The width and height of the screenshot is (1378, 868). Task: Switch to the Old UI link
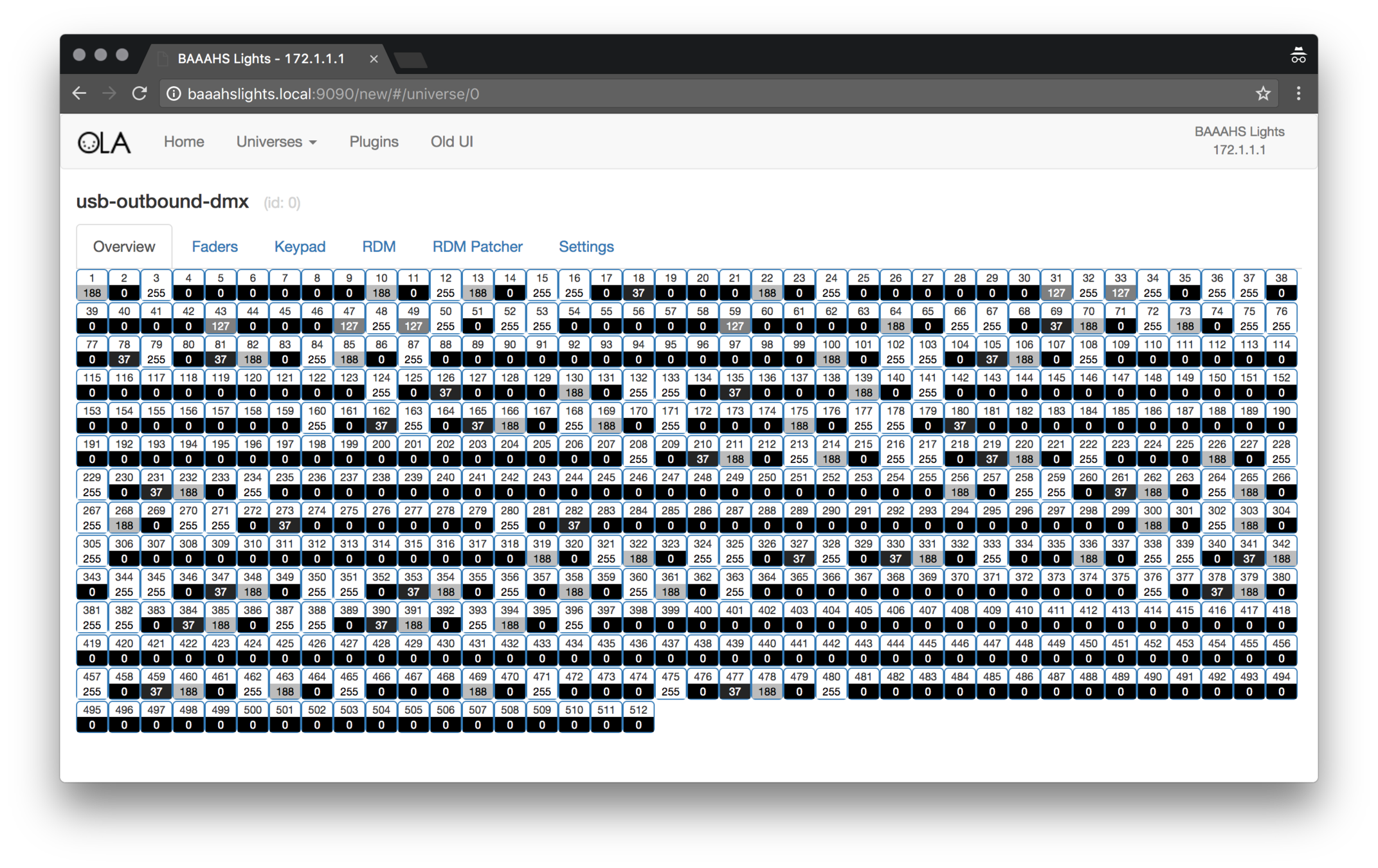tap(451, 141)
